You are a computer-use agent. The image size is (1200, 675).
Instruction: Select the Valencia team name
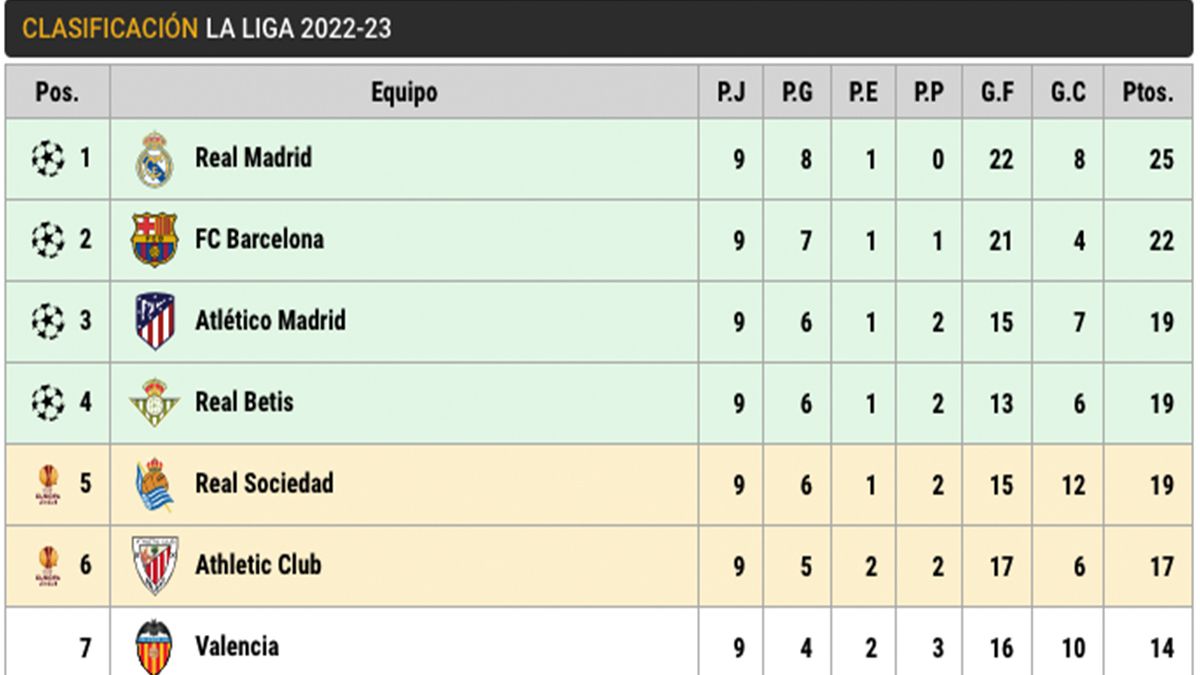pyautogui.click(x=237, y=646)
